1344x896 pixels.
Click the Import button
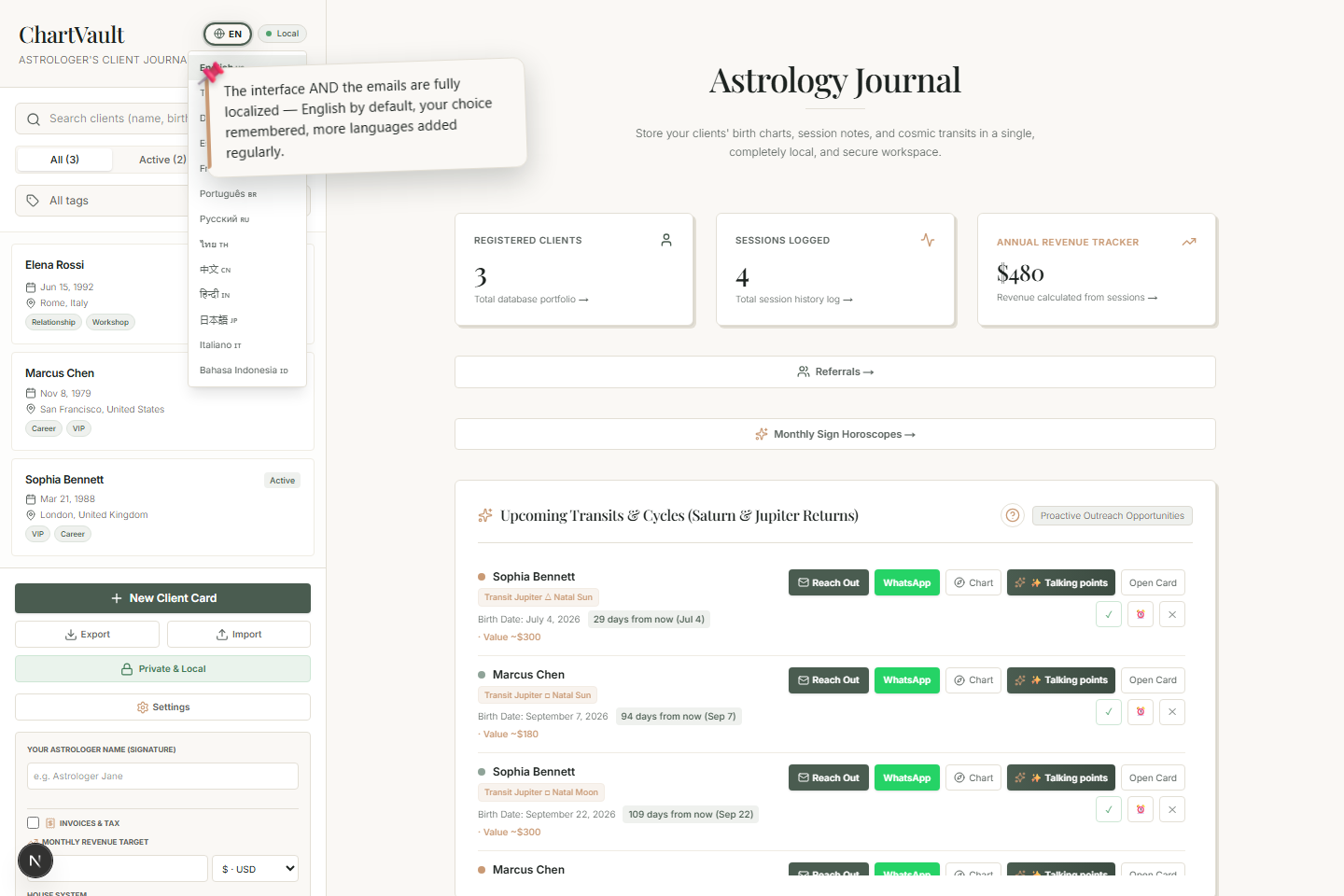tap(239, 635)
